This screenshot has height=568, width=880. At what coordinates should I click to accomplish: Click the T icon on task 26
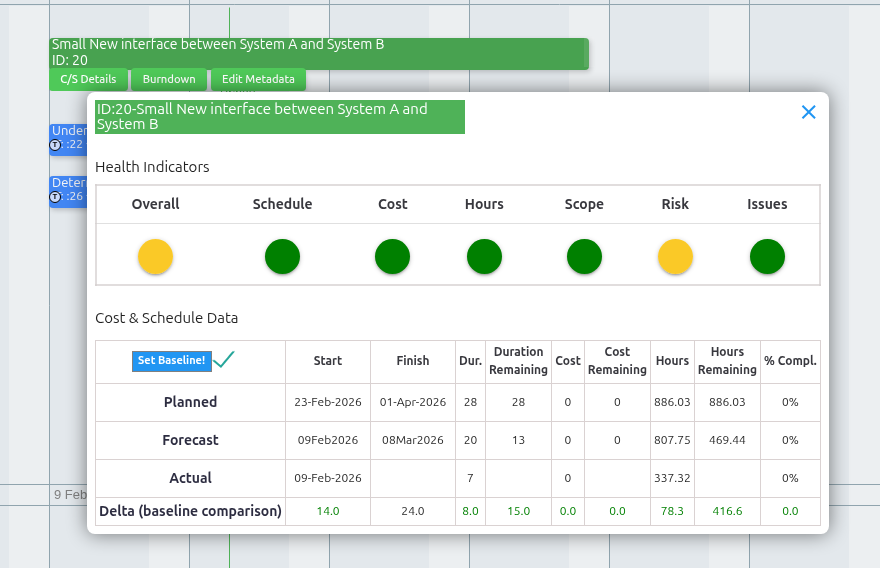55,197
